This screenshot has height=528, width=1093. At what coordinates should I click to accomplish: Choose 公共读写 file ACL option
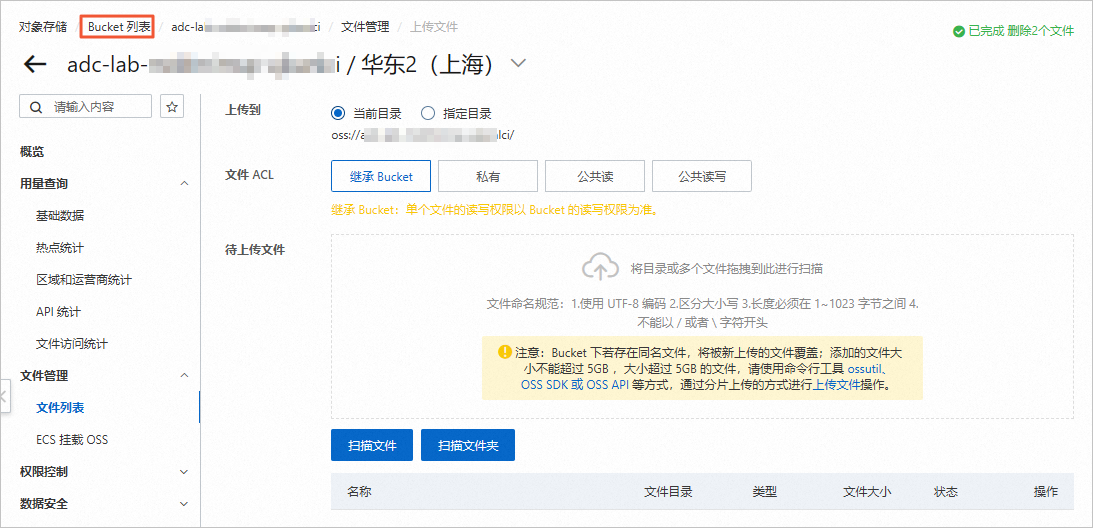click(702, 176)
